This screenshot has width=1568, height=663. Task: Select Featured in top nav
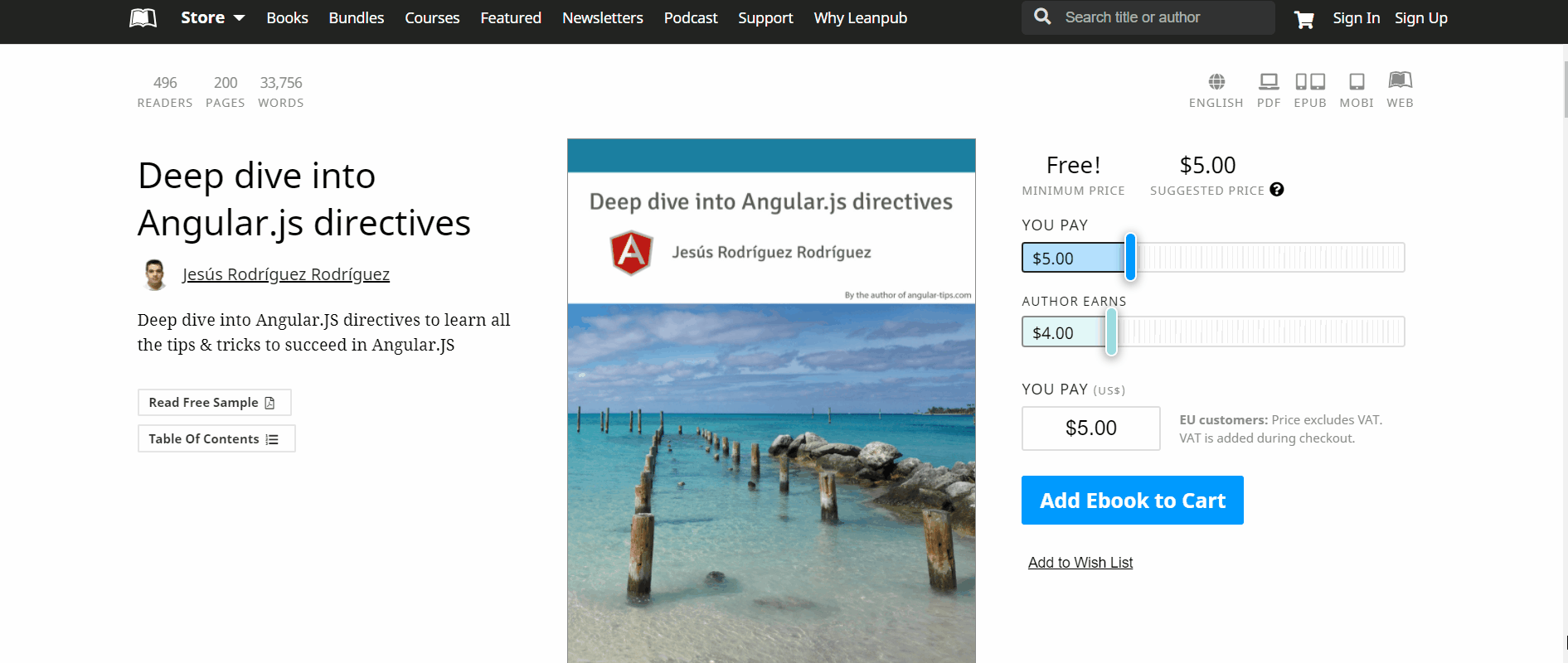tap(511, 17)
